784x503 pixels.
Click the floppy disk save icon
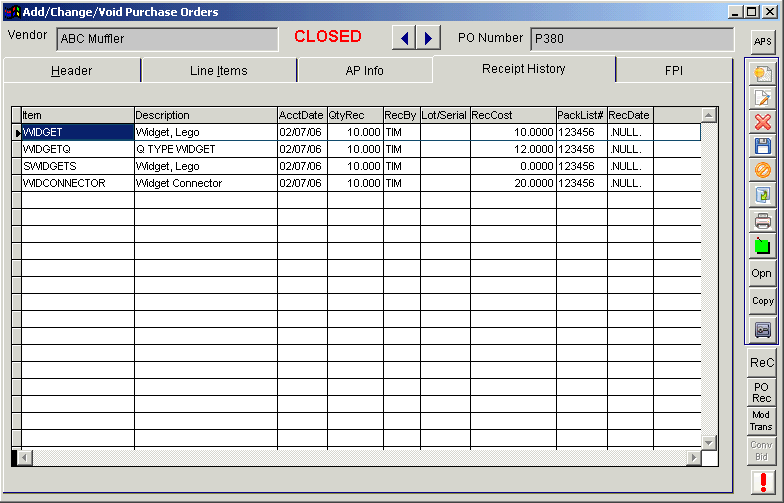(762, 146)
